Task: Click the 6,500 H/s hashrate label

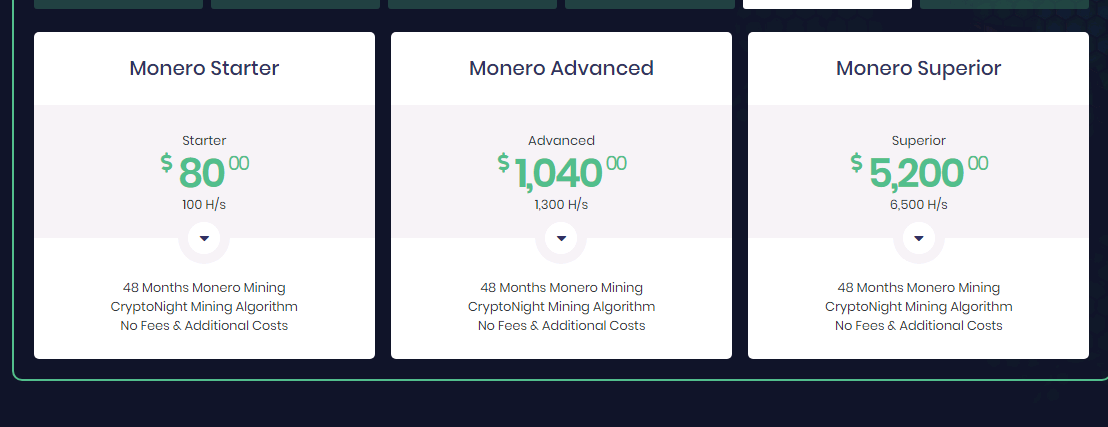Action: pos(919,205)
